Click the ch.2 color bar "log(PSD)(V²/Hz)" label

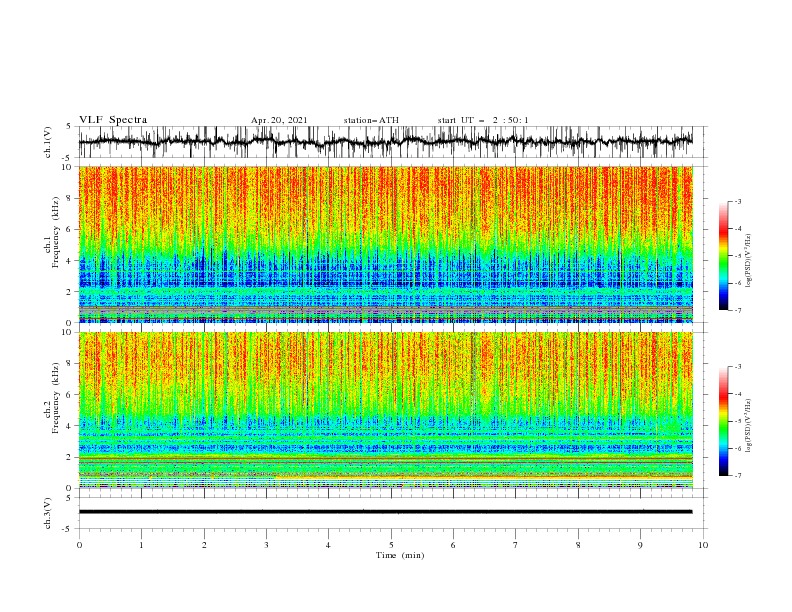pos(748,426)
